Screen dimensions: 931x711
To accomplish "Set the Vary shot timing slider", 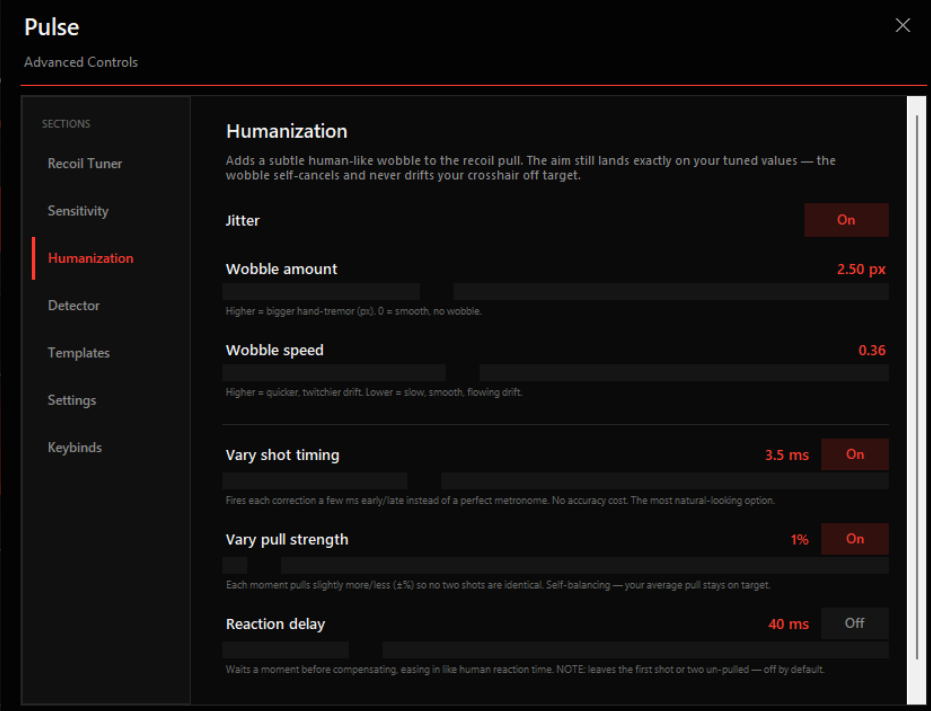I will coord(556,481).
